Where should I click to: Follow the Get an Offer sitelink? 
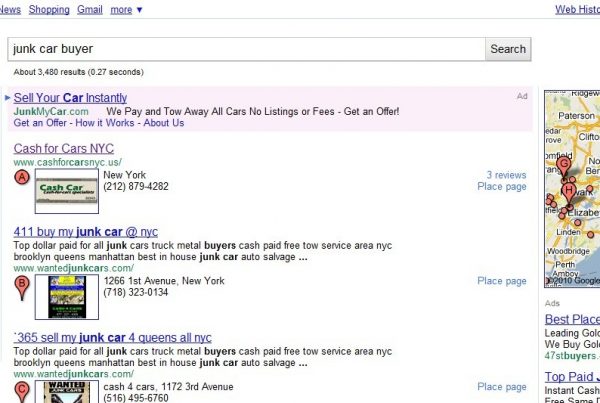40,123
